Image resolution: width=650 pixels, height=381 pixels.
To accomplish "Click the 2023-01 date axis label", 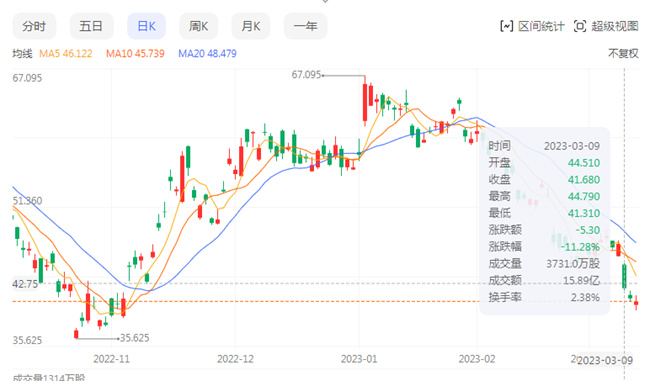I will [359, 359].
